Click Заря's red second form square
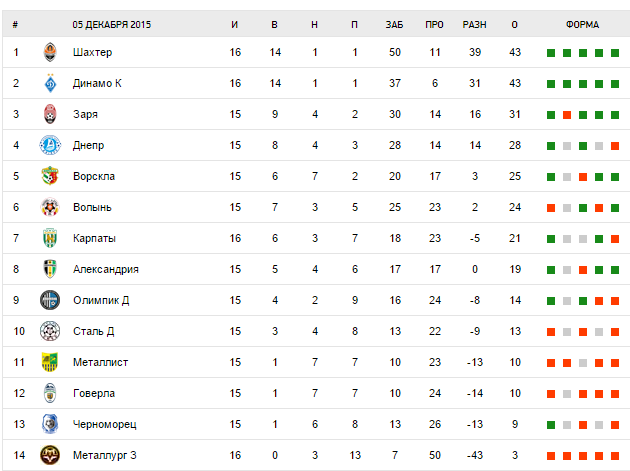 pyautogui.click(x=567, y=115)
